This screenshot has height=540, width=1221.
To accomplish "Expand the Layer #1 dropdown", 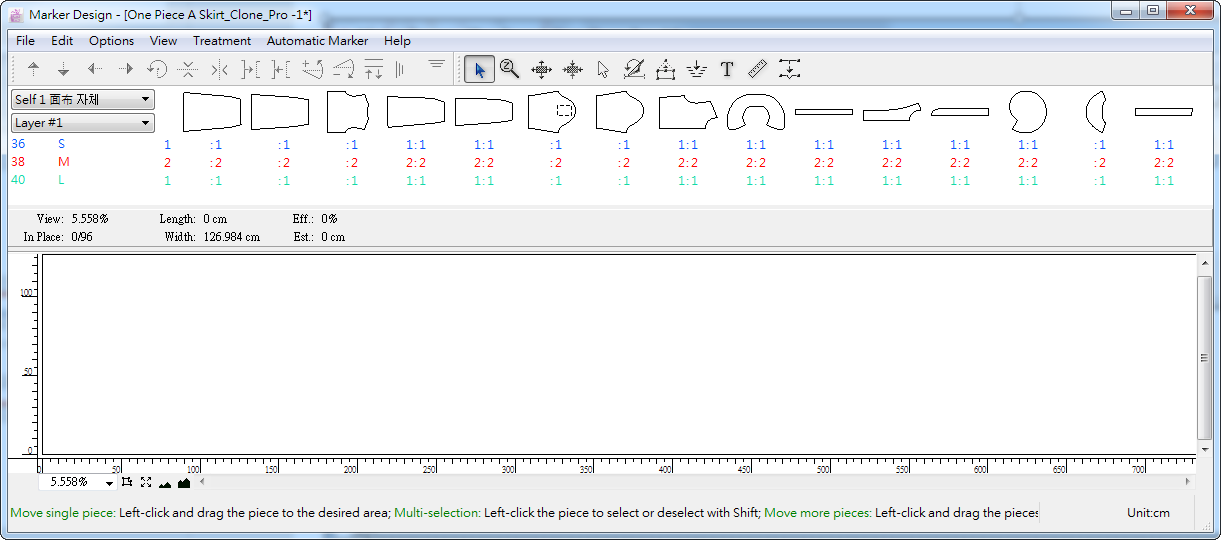I will click(82, 123).
